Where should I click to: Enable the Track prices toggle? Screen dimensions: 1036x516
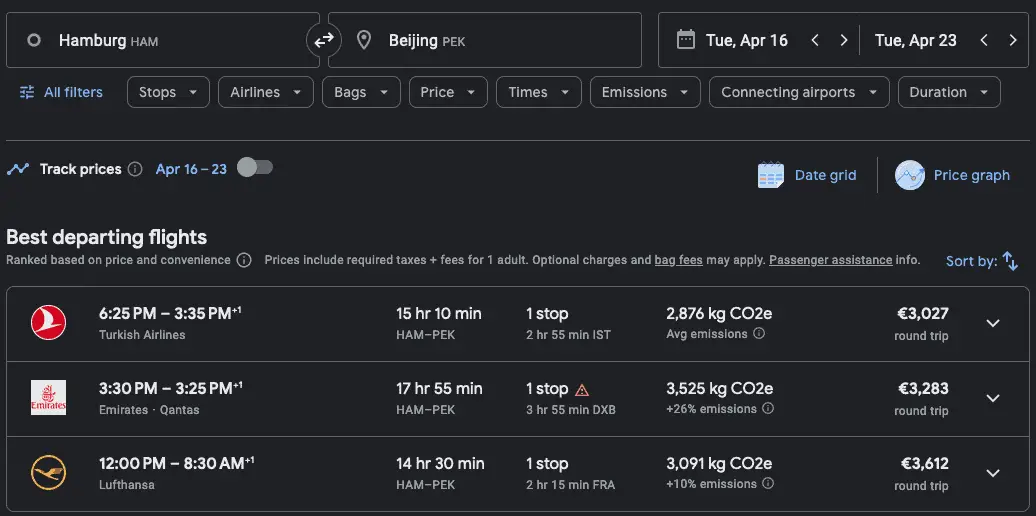click(254, 168)
